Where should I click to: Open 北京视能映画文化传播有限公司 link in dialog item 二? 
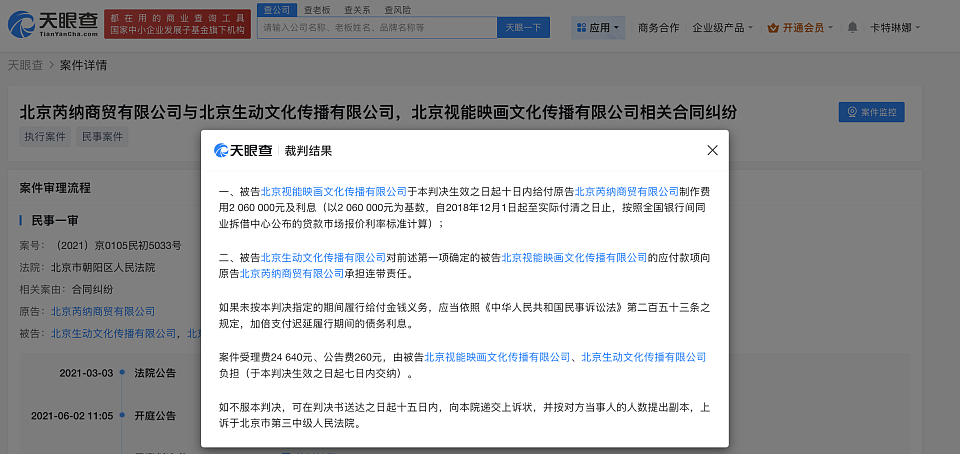(x=574, y=258)
